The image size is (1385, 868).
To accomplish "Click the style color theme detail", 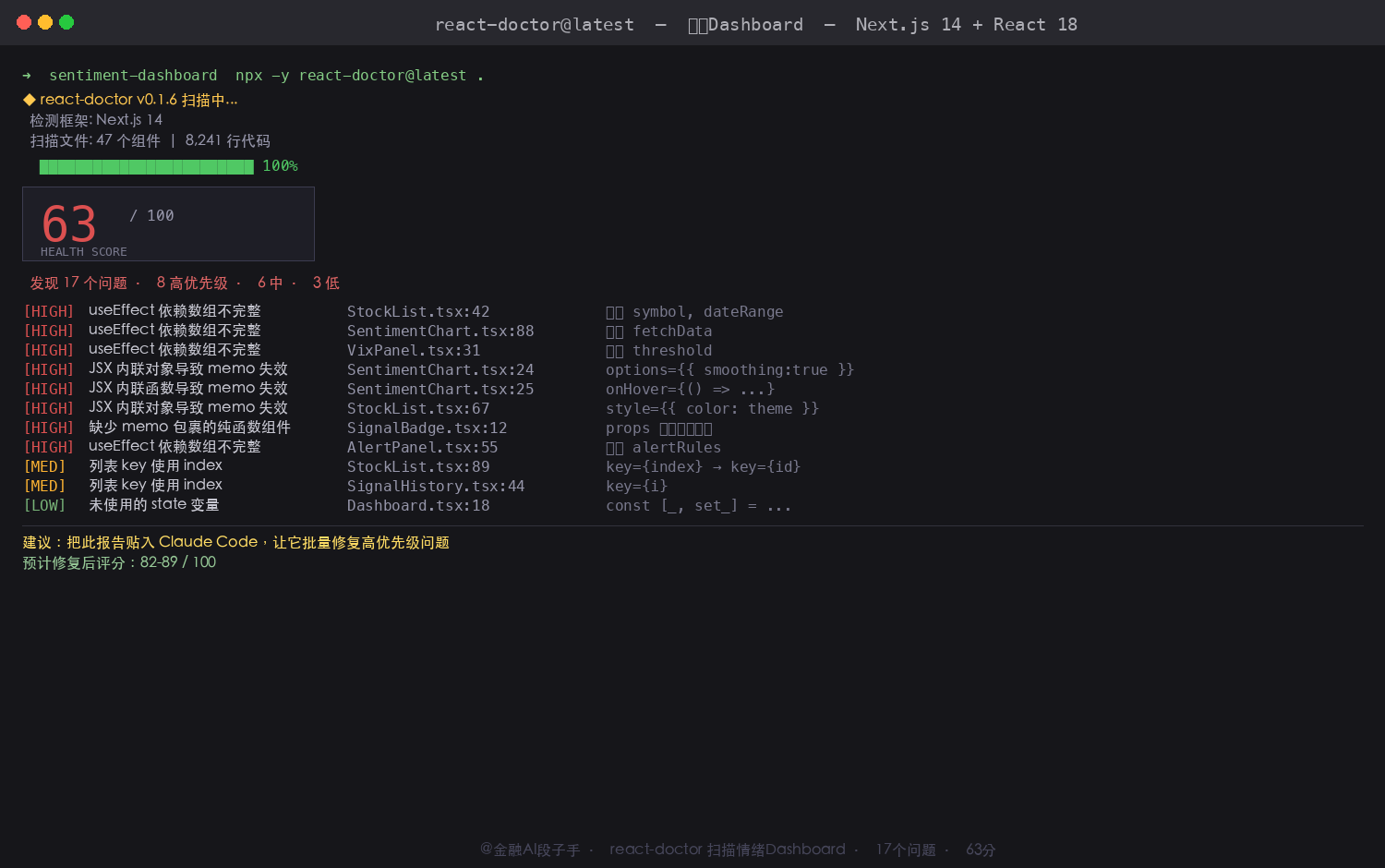I will point(713,409).
